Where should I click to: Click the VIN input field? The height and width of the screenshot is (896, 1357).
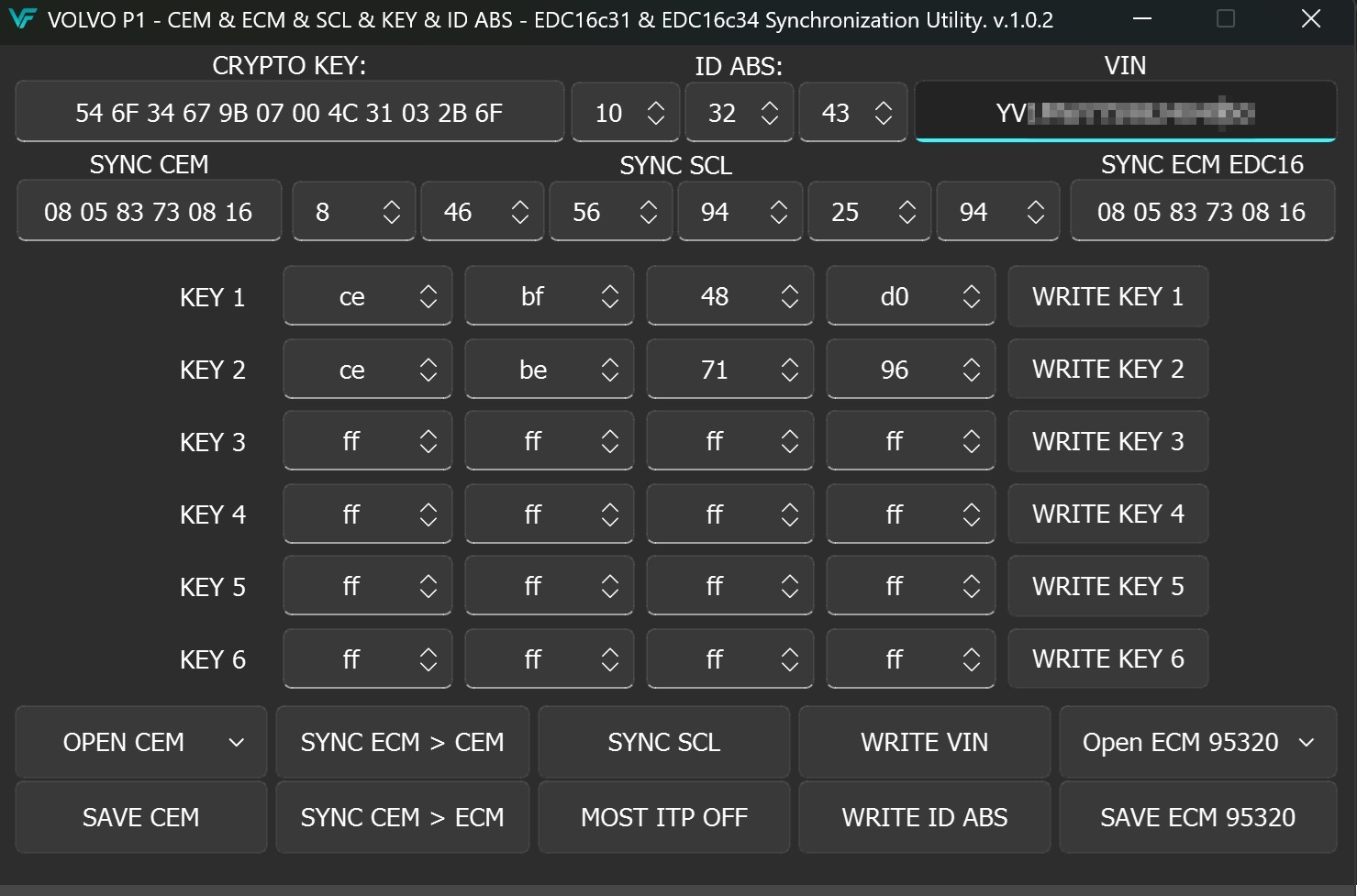pos(1126,111)
